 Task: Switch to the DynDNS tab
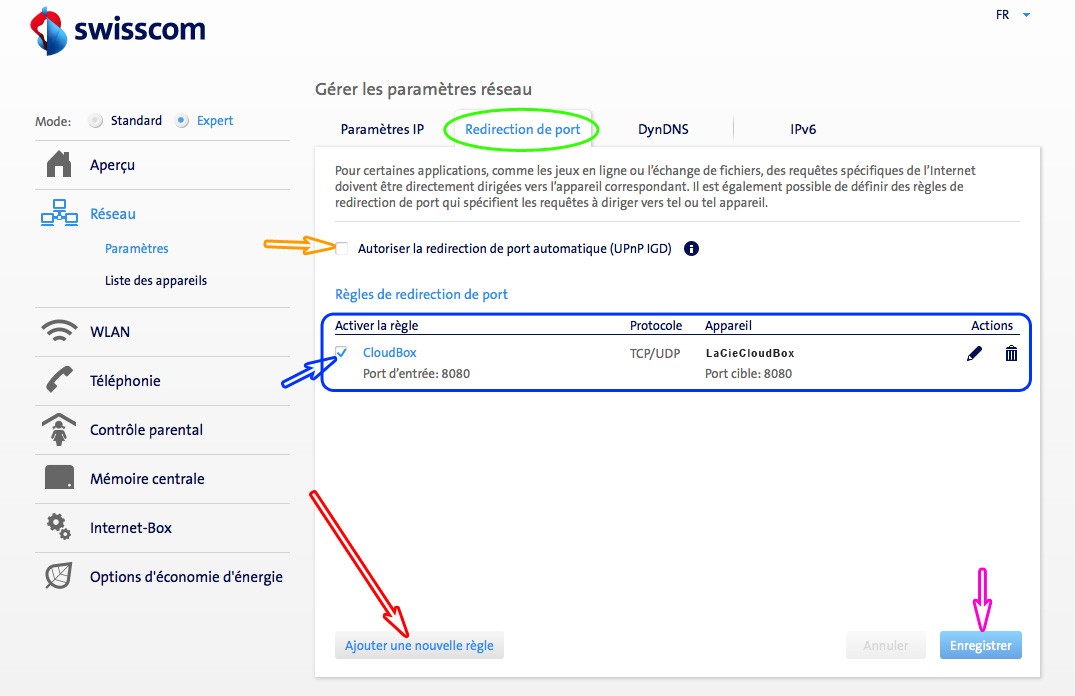(x=663, y=129)
